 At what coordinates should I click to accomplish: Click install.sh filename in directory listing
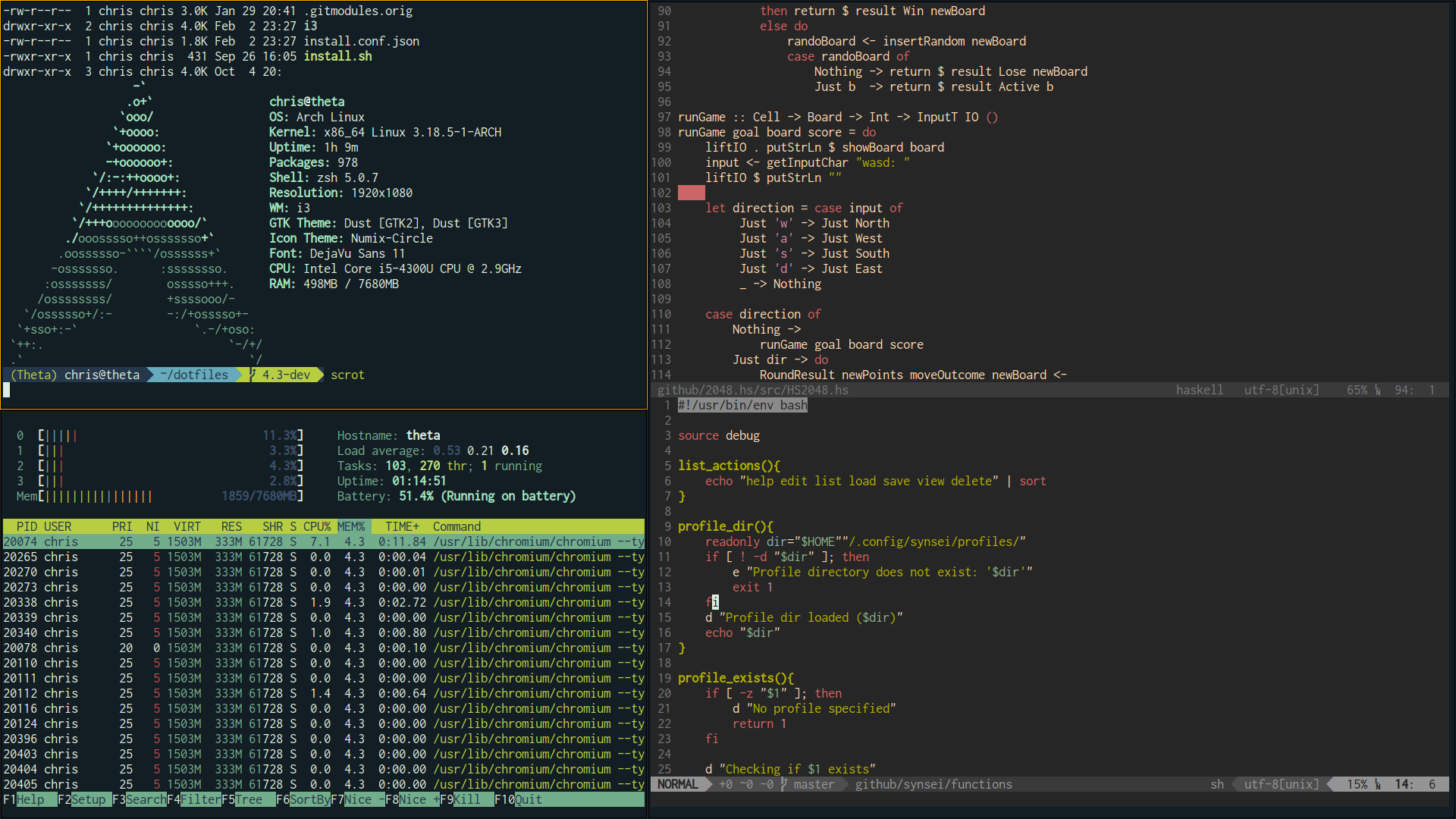(337, 56)
